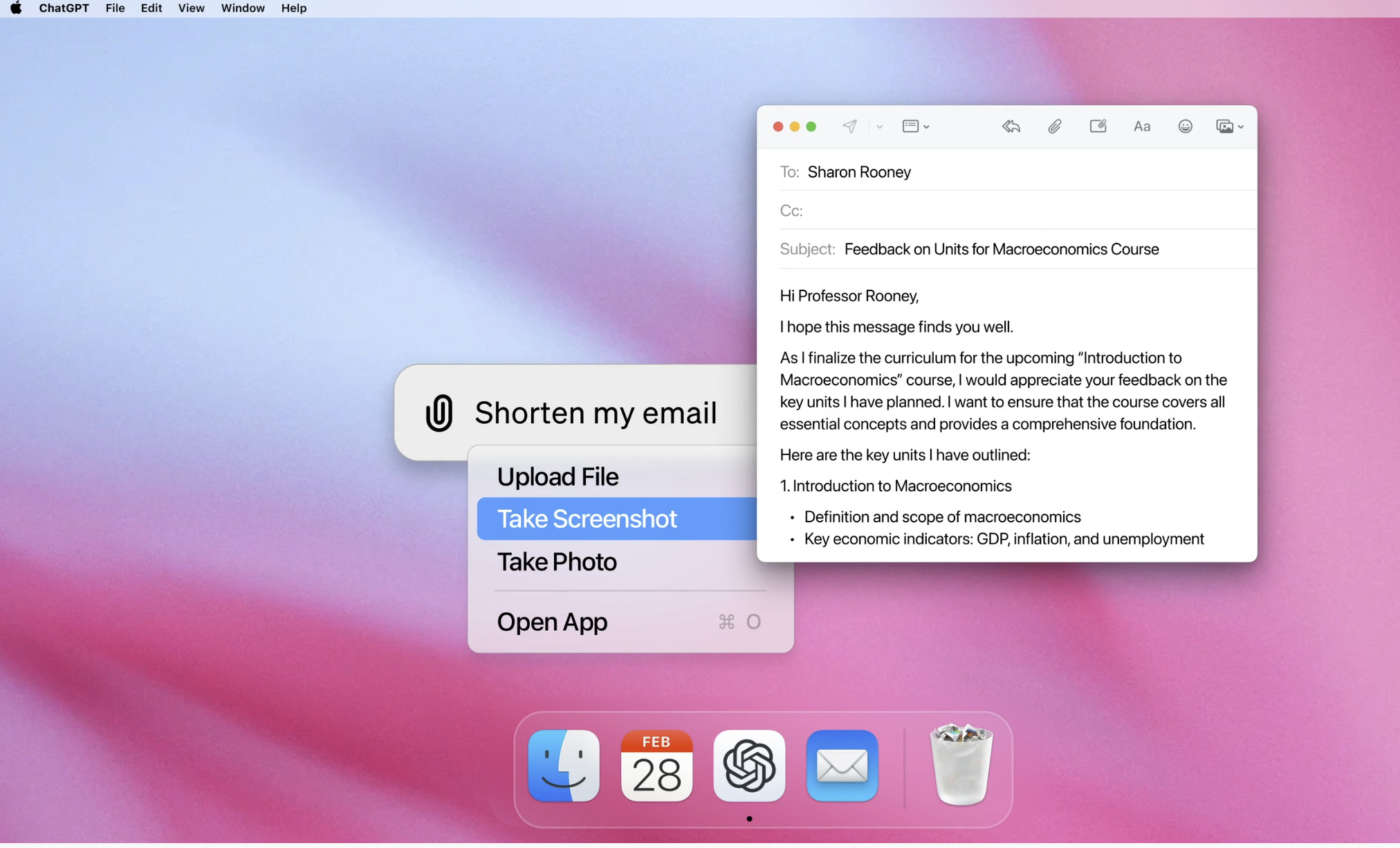Image resolution: width=1400 pixels, height=848 pixels.
Task: Open the Edit menu
Action: click(151, 8)
